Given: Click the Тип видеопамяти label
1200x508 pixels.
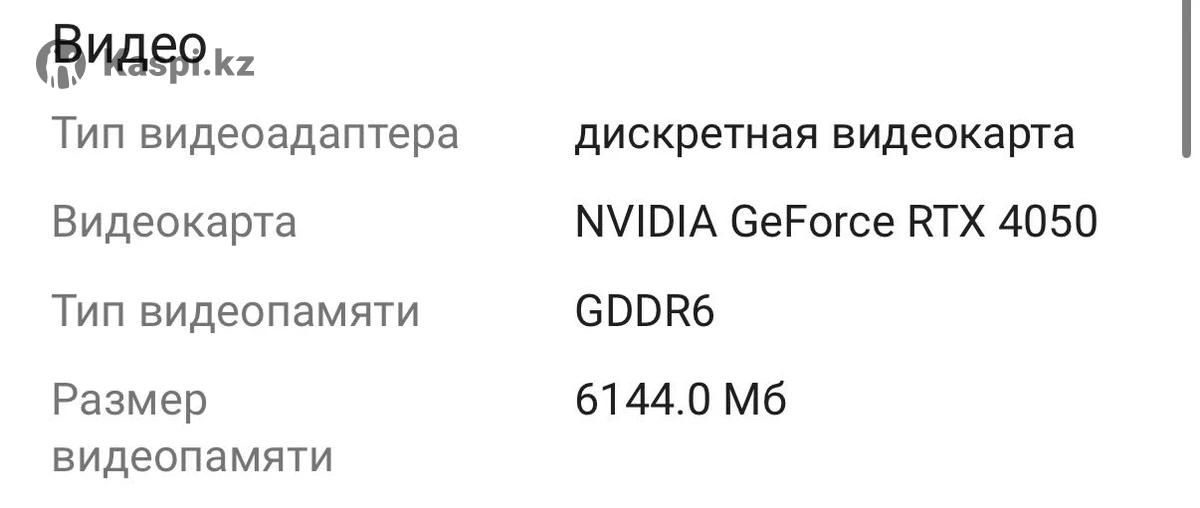Looking at the screenshot, I should (235, 311).
